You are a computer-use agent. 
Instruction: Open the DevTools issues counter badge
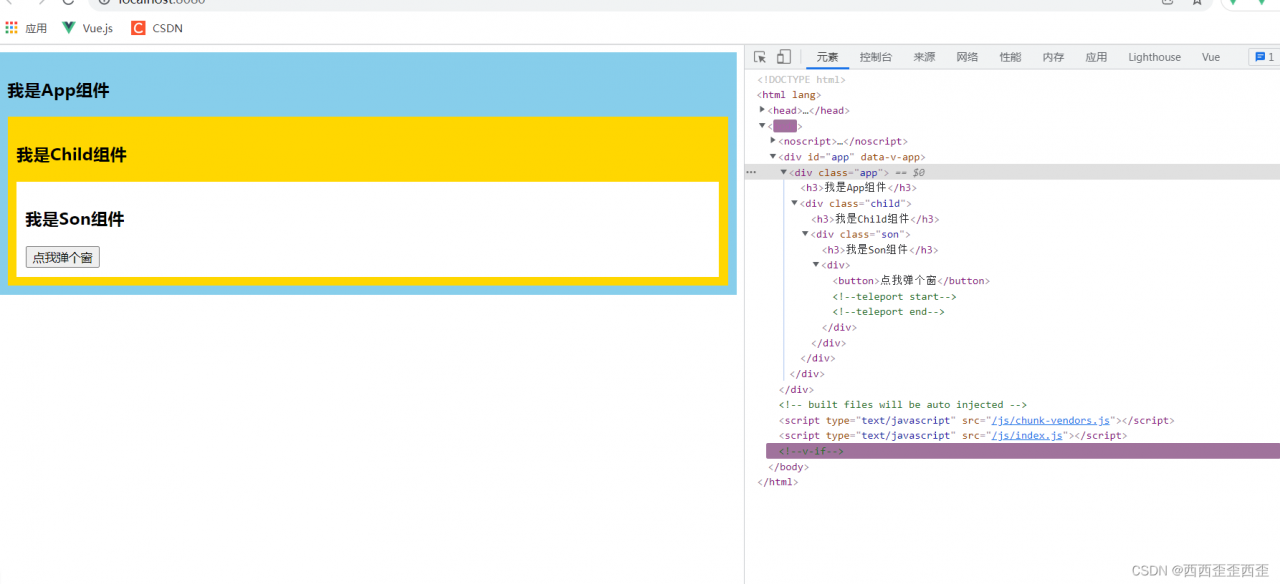click(1264, 57)
